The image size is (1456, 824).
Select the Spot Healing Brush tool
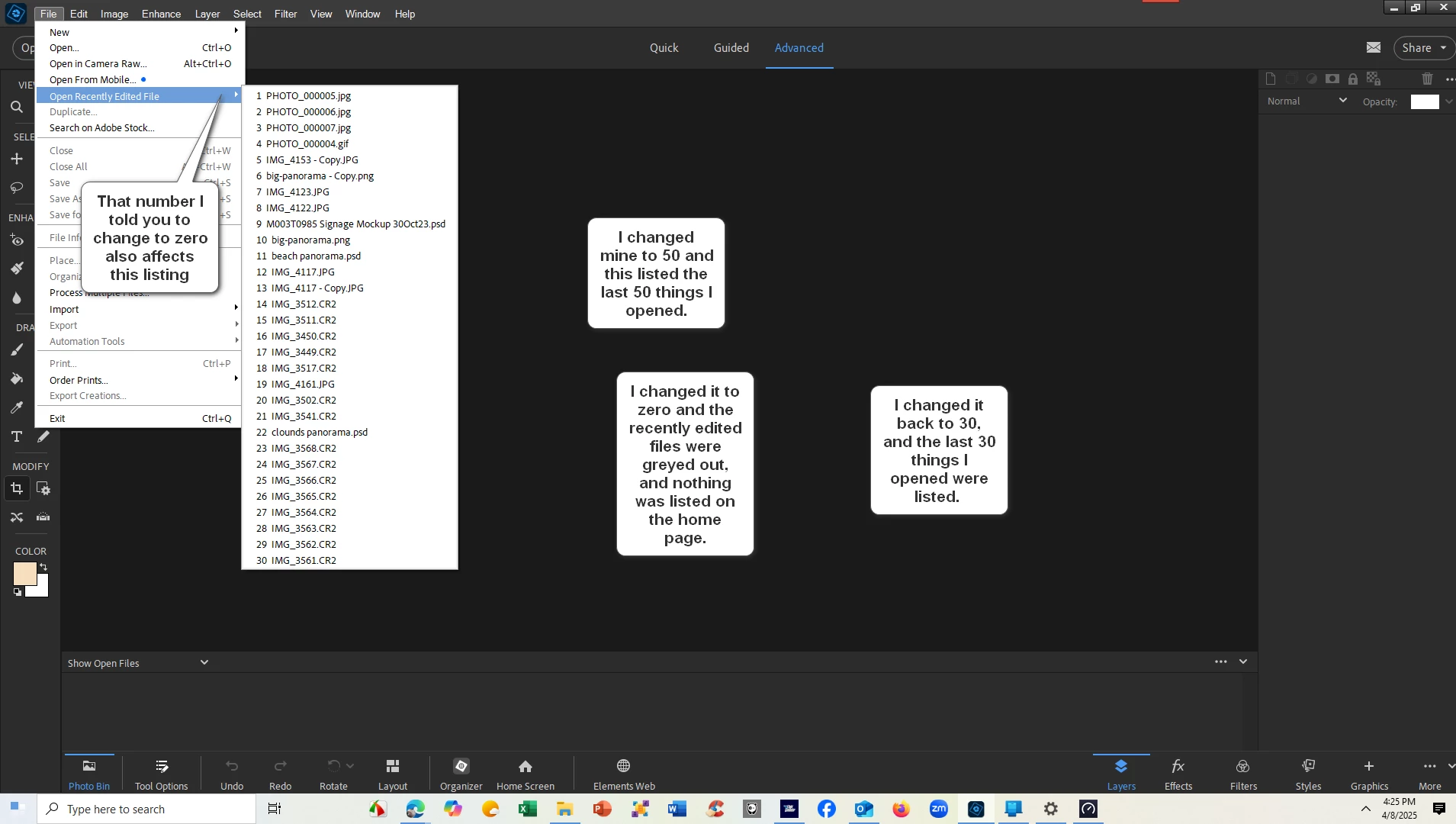(16, 269)
